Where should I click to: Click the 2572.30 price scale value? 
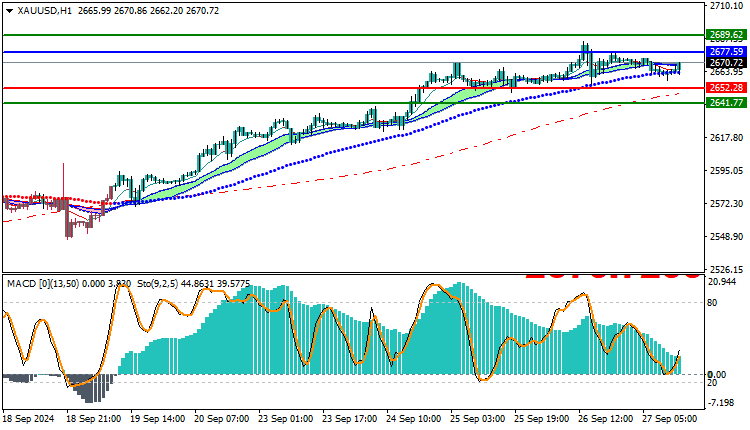point(726,204)
